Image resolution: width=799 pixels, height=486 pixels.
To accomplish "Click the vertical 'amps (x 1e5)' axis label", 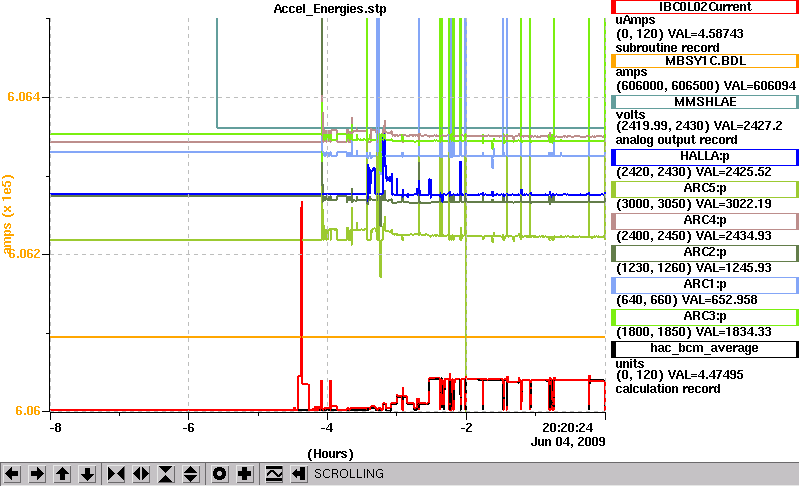I will 8,214.
